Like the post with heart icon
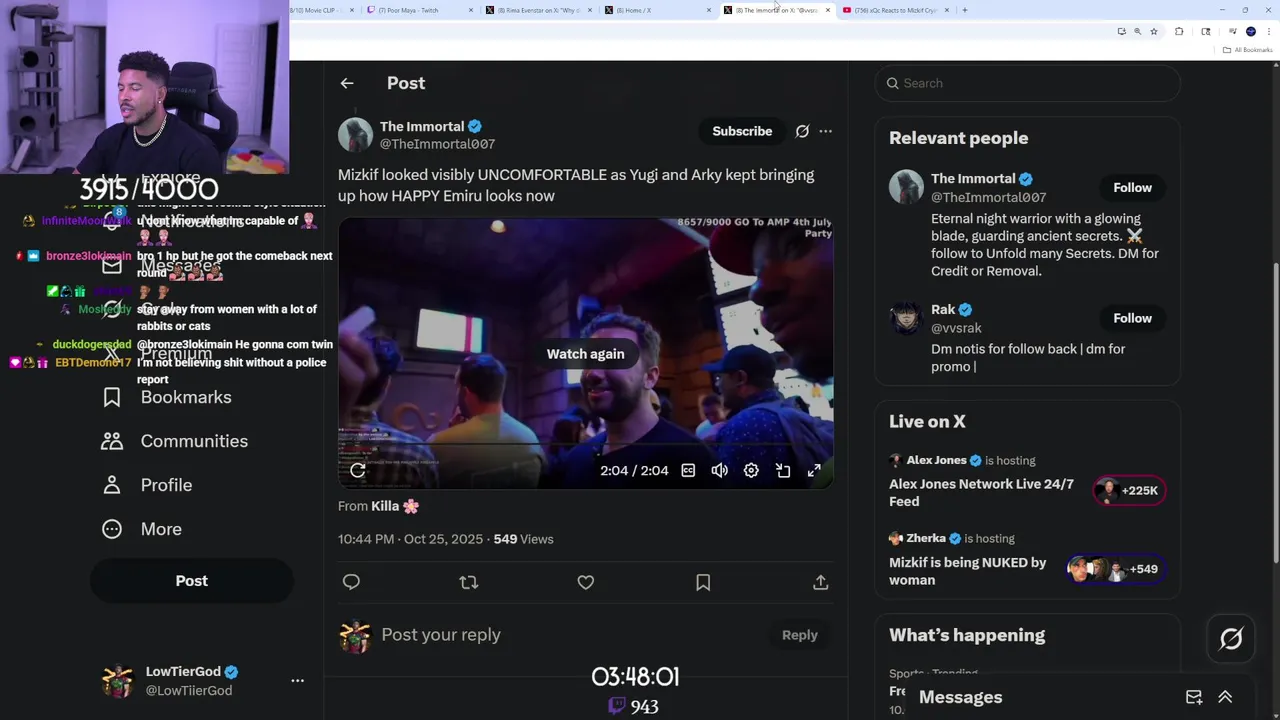The width and height of the screenshot is (1280, 720). (586, 582)
